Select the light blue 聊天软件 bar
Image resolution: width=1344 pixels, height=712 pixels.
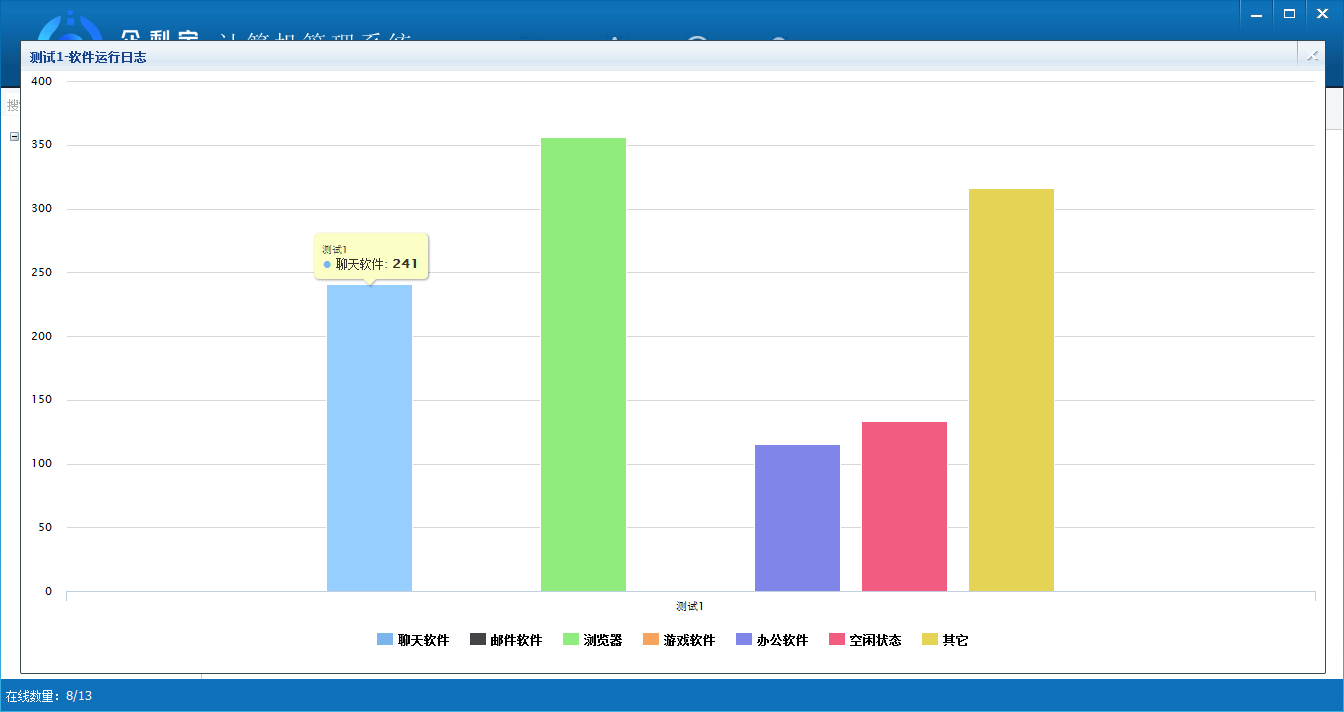coord(369,440)
